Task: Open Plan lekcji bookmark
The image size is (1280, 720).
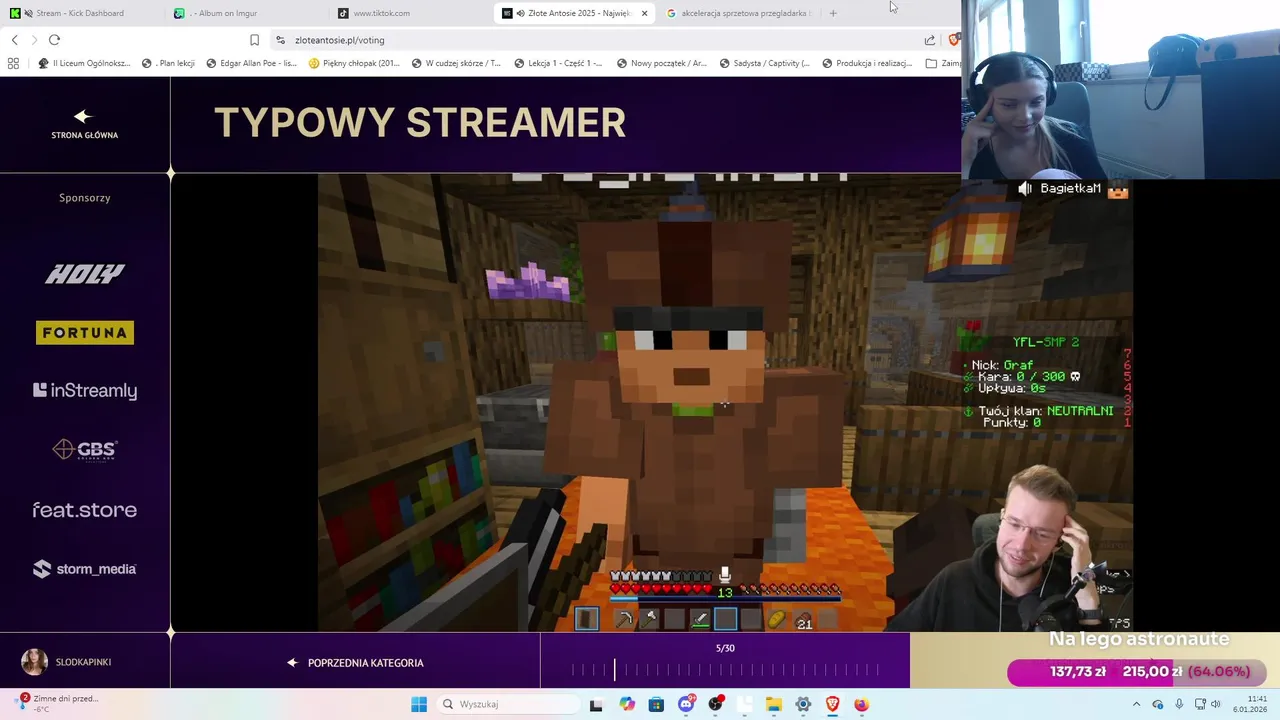Action: click(168, 63)
